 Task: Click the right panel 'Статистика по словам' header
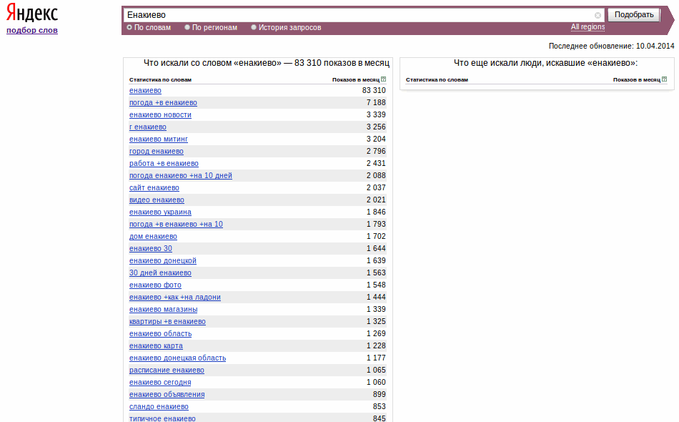coord(437,80)
